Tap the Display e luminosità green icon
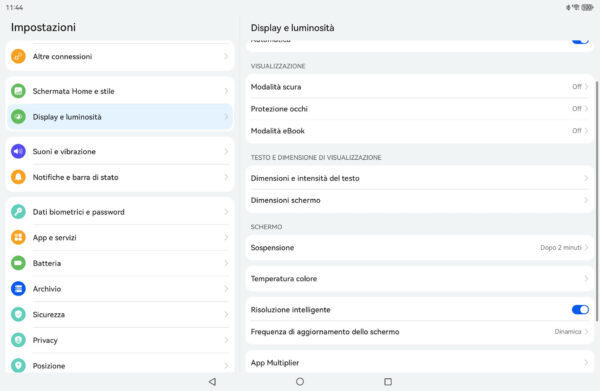This screenshot has height=391, width=600. pos(18,117)
